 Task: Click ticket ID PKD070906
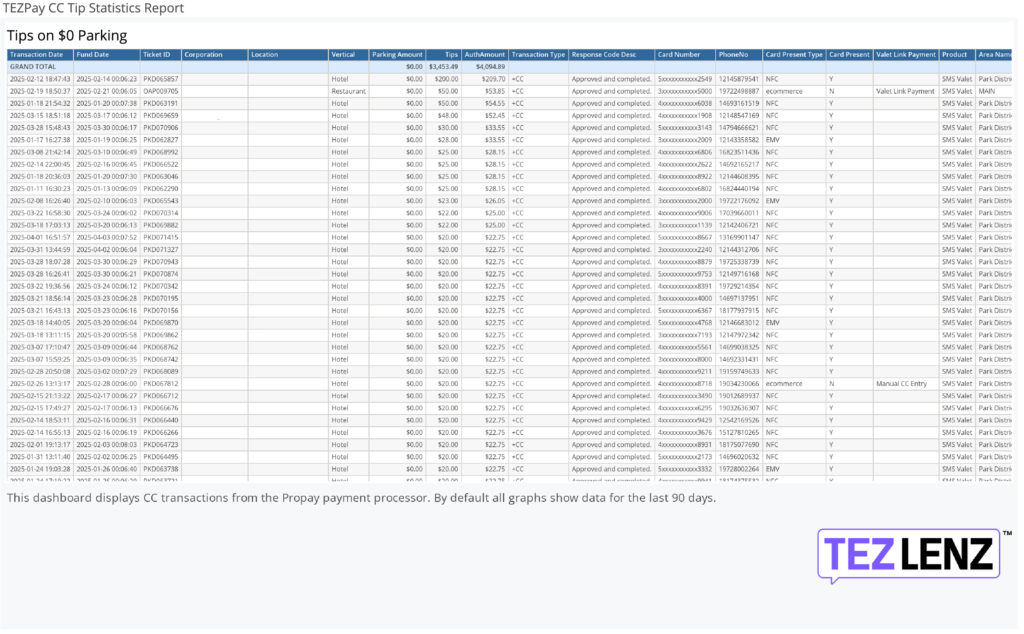click(x=161, y=128)
